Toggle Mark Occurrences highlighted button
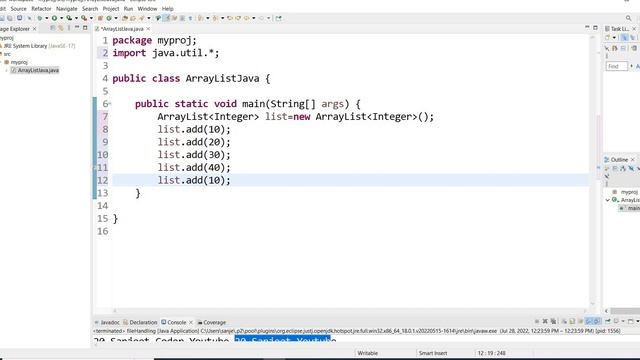 [x=167, y=18]
